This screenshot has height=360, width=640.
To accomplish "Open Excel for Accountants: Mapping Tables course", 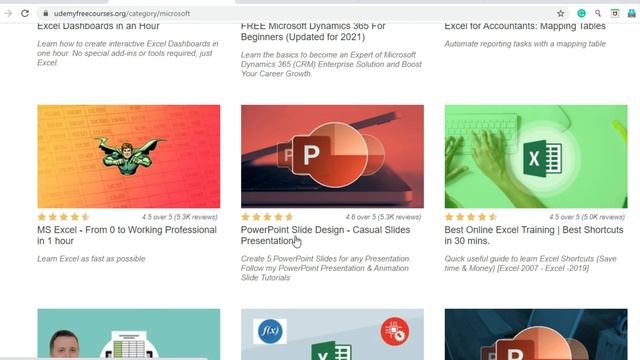I will click(x=525, y=26).
